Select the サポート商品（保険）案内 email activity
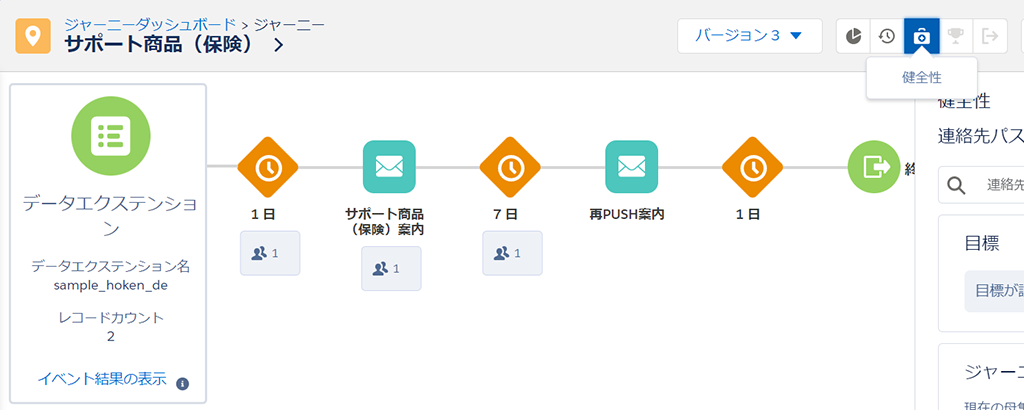Viewport: 1024px width, 410px height. tap(389, 167)
